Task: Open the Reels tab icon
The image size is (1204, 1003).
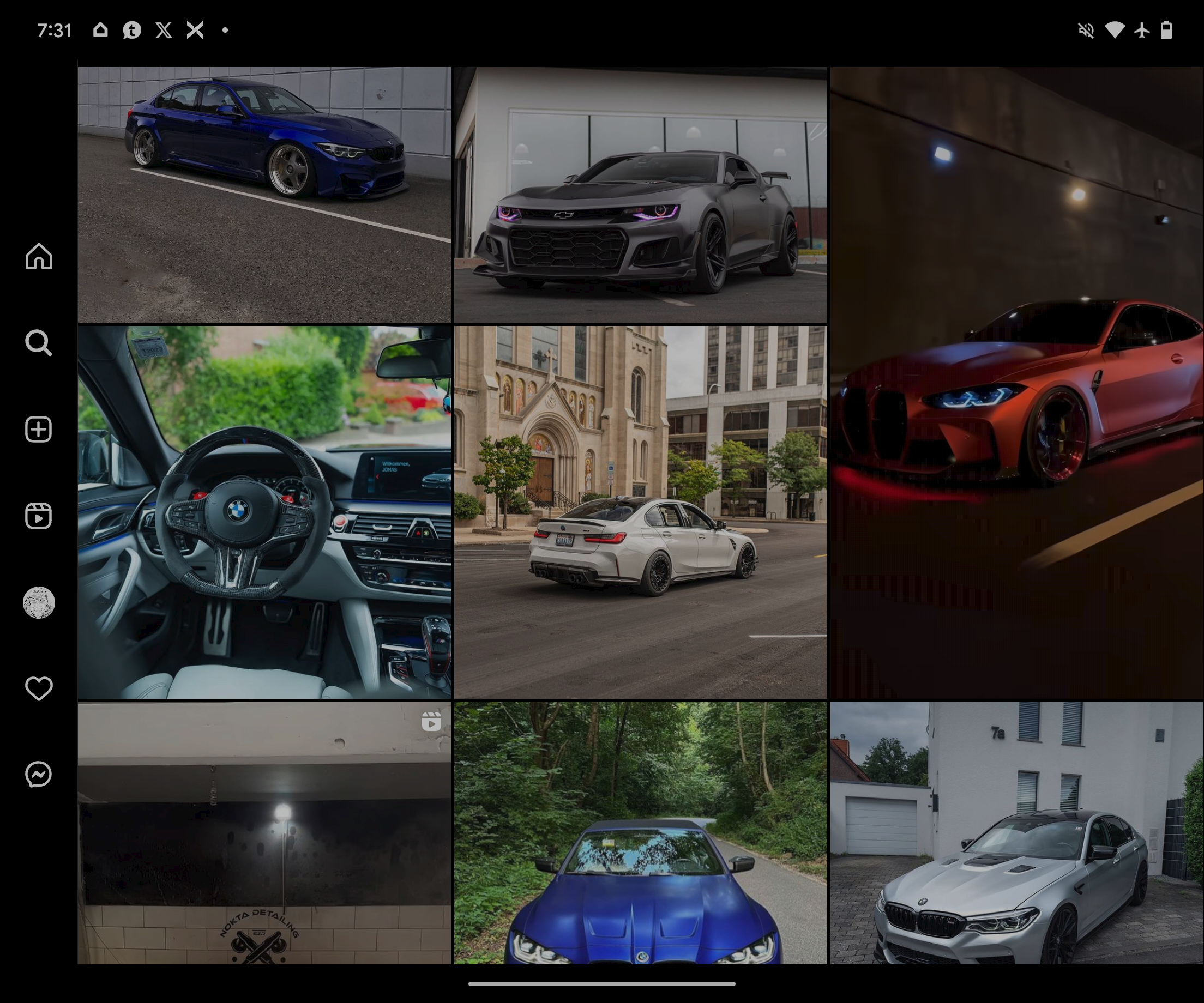Action: click(39, 516)
